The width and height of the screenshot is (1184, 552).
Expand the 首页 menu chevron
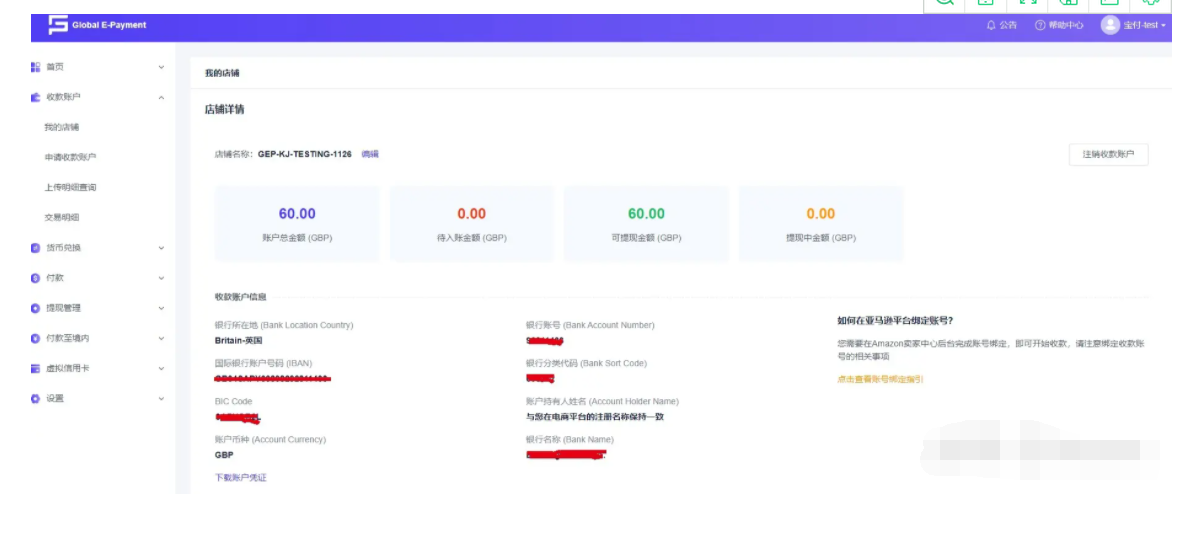[161, 67]
